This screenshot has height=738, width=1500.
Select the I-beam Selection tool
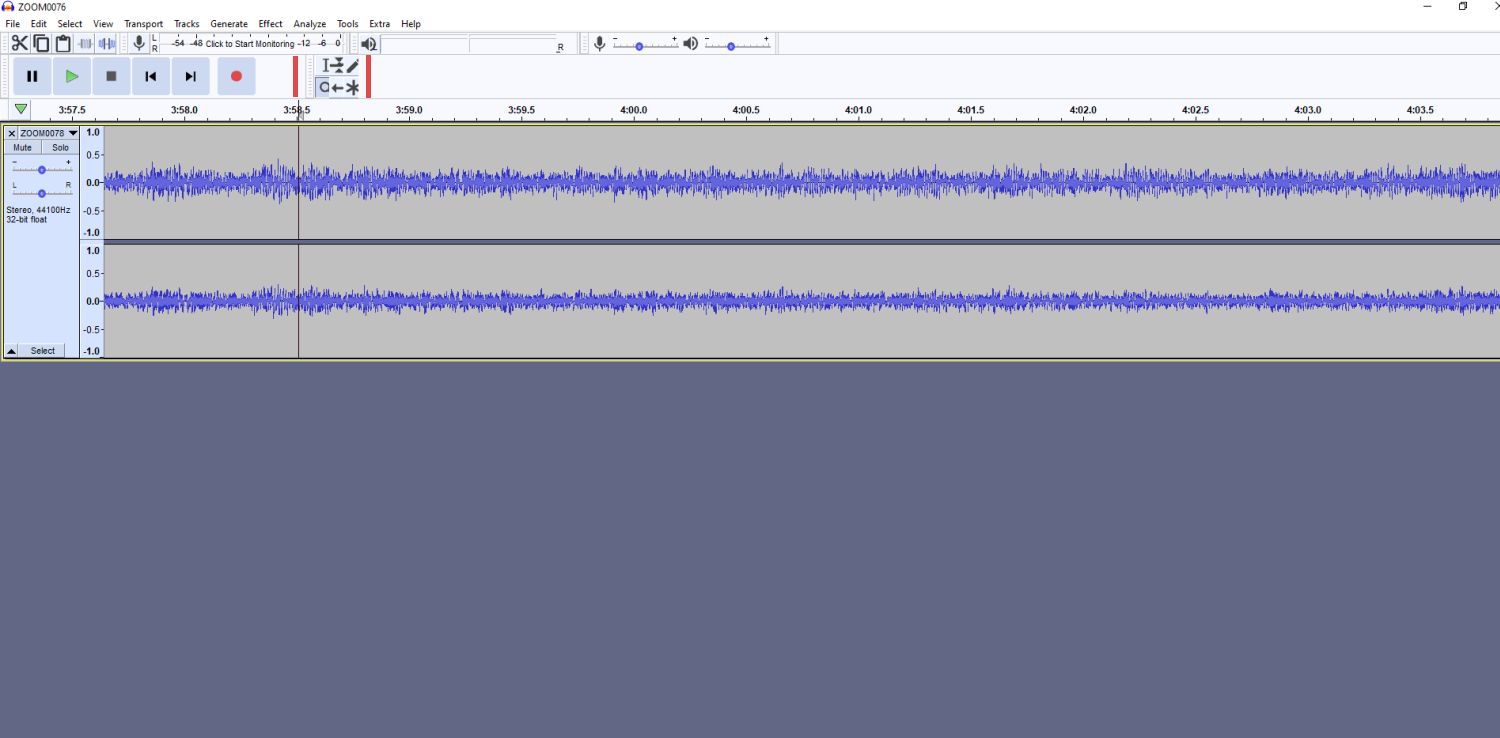(x=325, y=65)
